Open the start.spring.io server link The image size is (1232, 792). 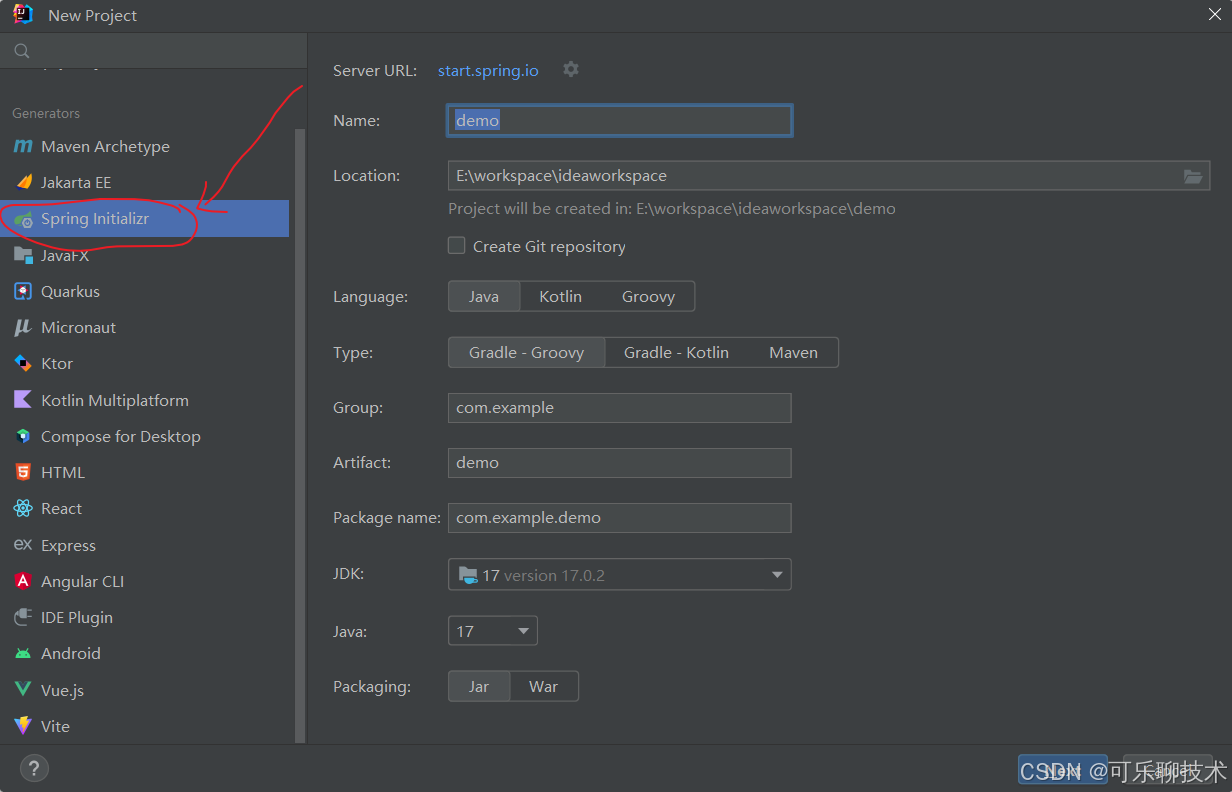[x=488, y=70]
